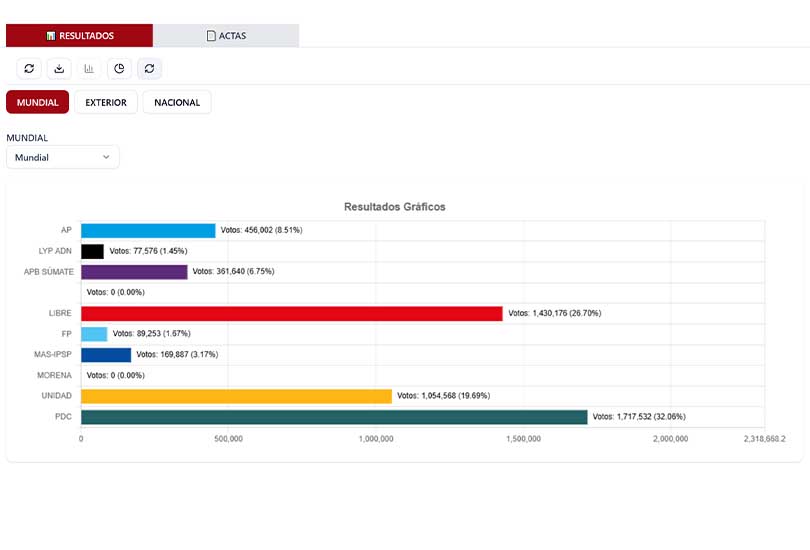The width and height of the screenshot is (810, 550).
Task: Select the MUNDIAL scope button
Action: coord(38,102)
